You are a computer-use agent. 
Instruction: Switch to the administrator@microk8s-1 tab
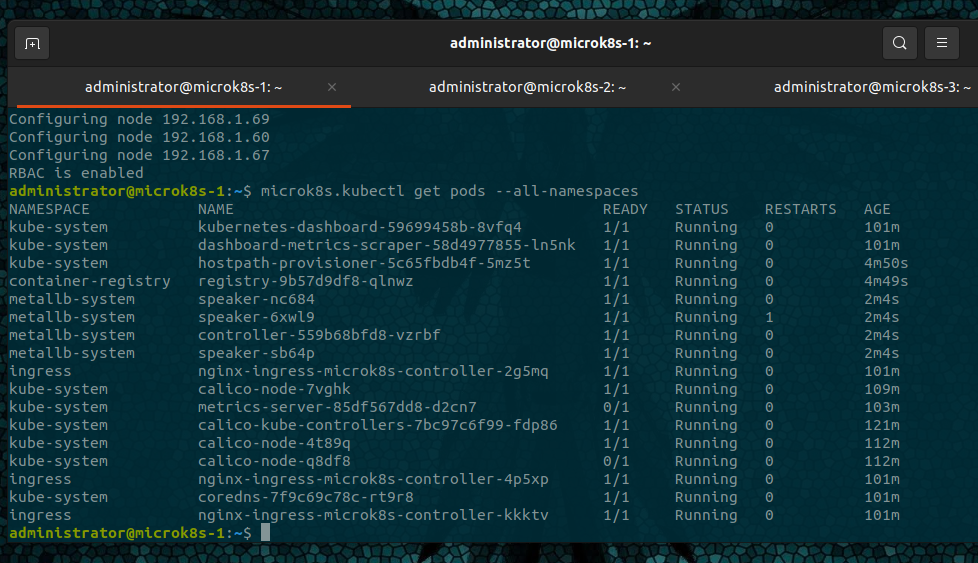(183, 87)
